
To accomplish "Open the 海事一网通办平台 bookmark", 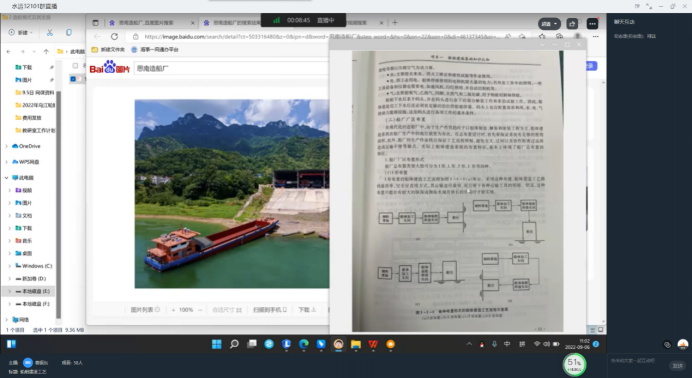I will pos(155,50).
